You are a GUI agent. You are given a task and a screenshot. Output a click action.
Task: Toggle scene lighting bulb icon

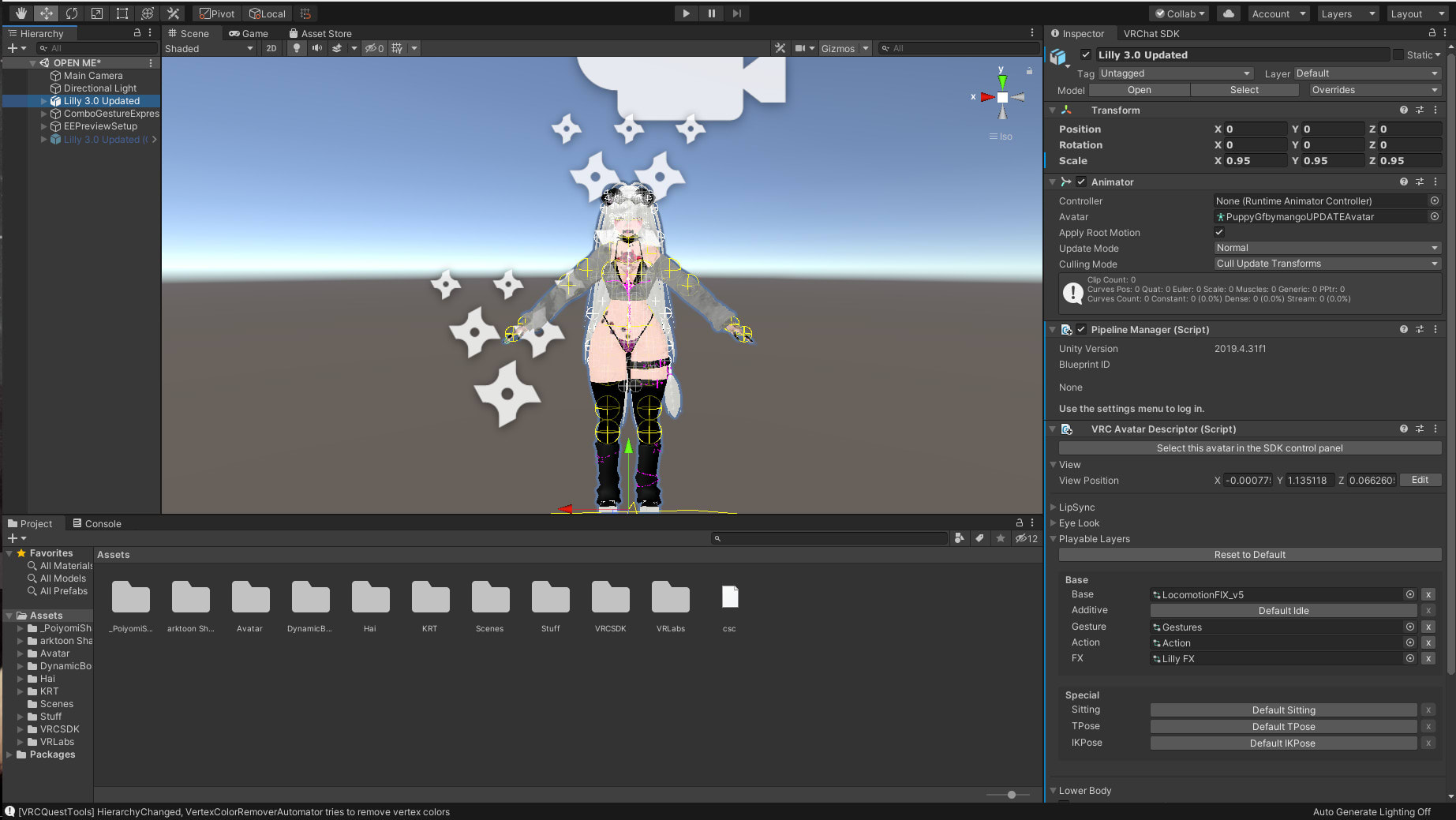[297, 48]
